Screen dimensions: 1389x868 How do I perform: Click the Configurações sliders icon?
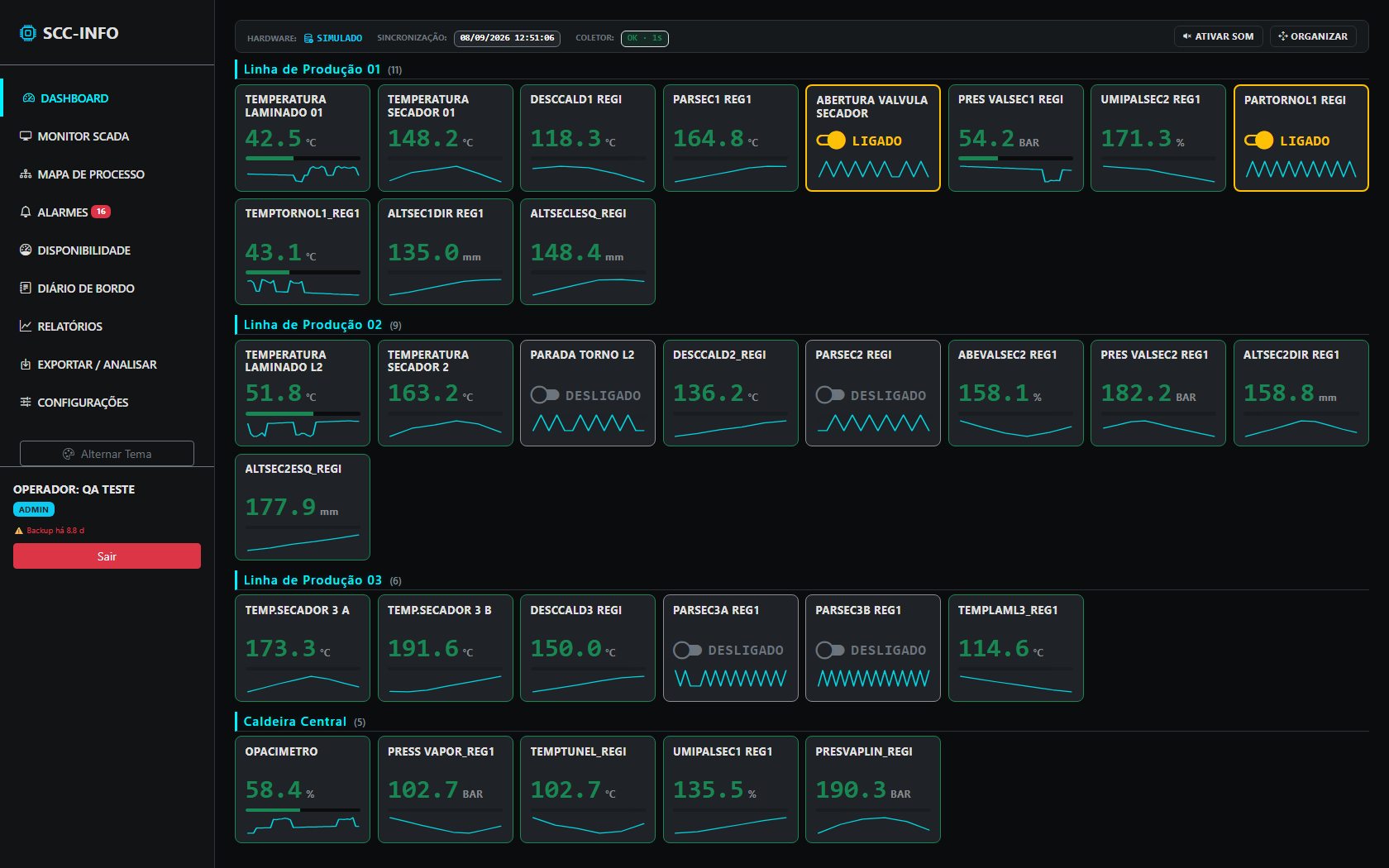(x=26, y=402)
